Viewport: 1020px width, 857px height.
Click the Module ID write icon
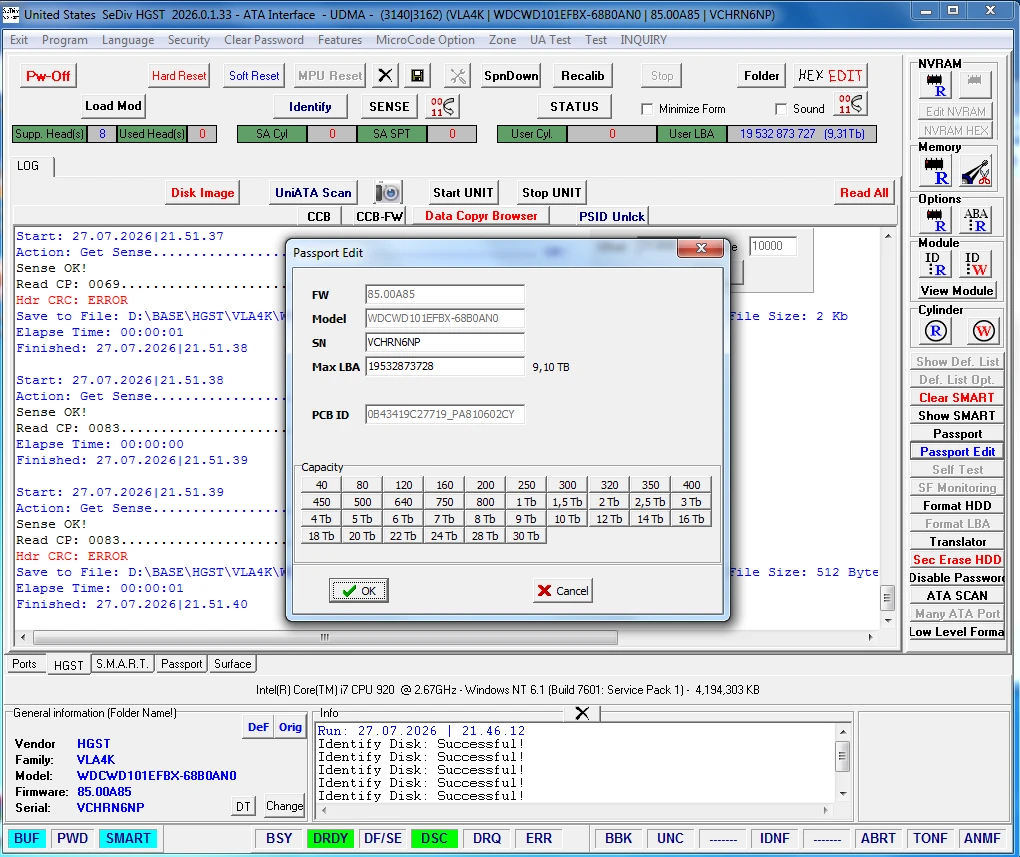pos(975,264)
